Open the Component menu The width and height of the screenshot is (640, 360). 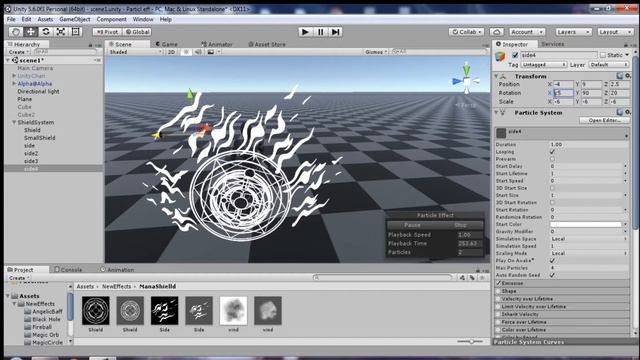tap(111, 19)
